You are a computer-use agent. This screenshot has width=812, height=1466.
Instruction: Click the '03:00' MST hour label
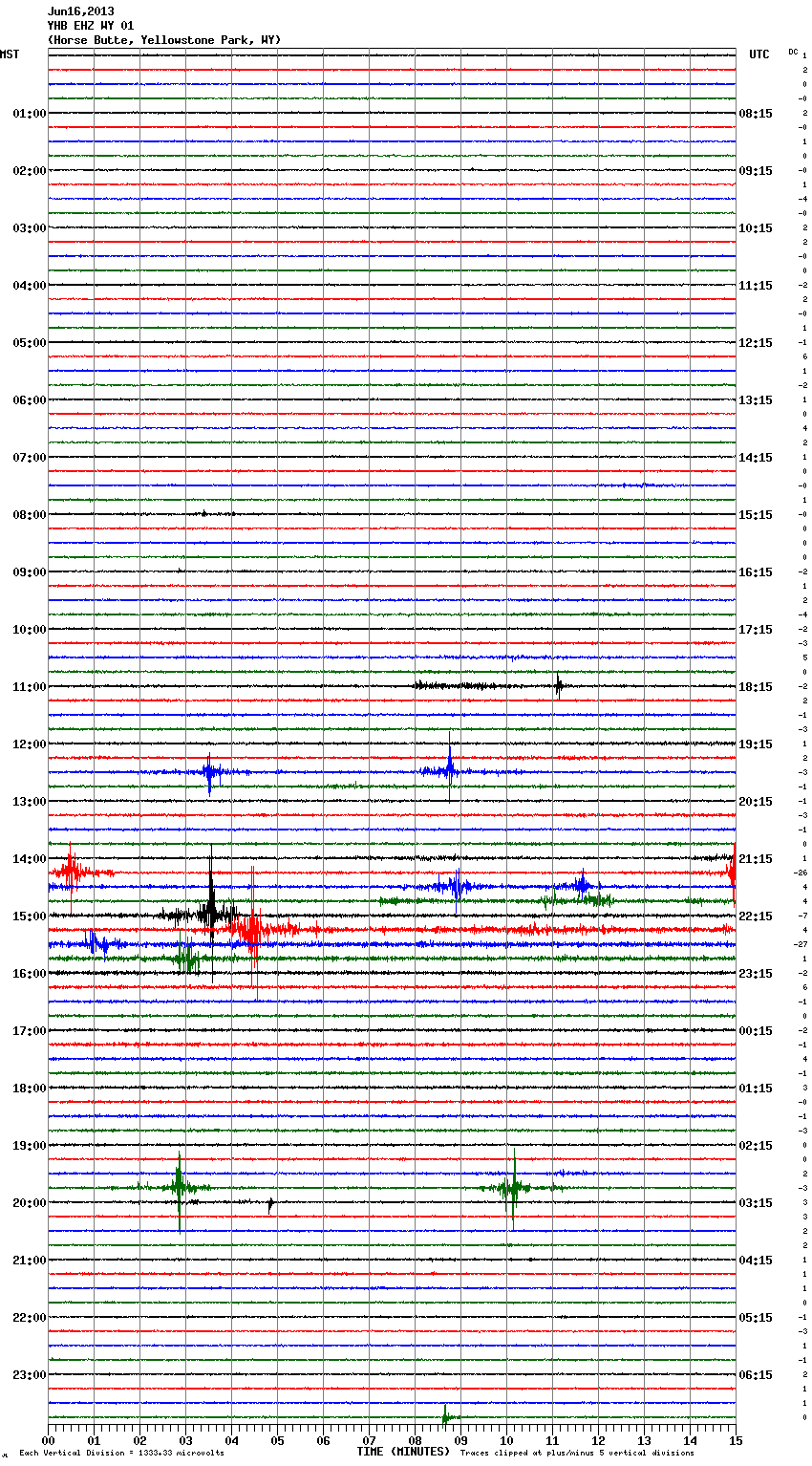coord(29,228)
